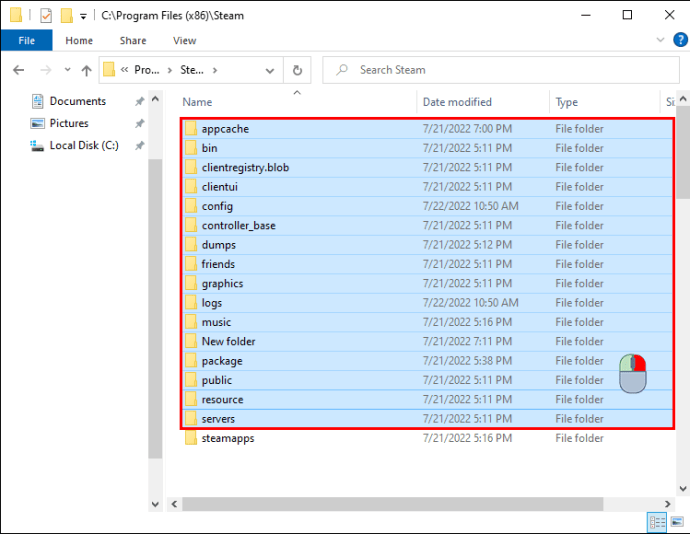Click File folder type for steamapps
690x534 pixels.
click(579, 438)
